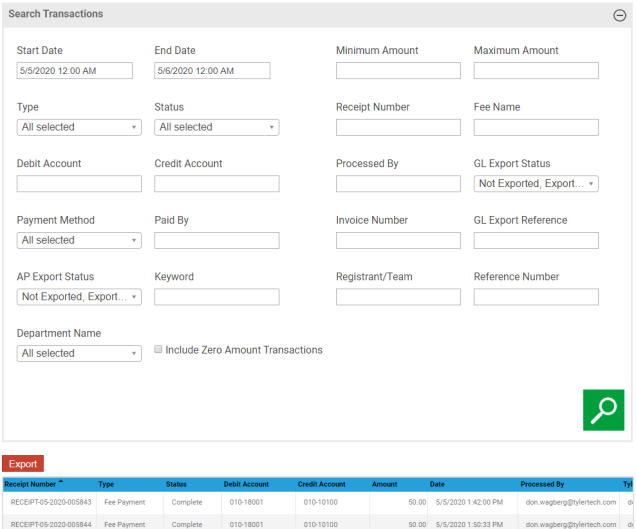Click the Start Date field
Image resolution: width=636 pixels, height=529 pixels.
click(x=75, y=71)
